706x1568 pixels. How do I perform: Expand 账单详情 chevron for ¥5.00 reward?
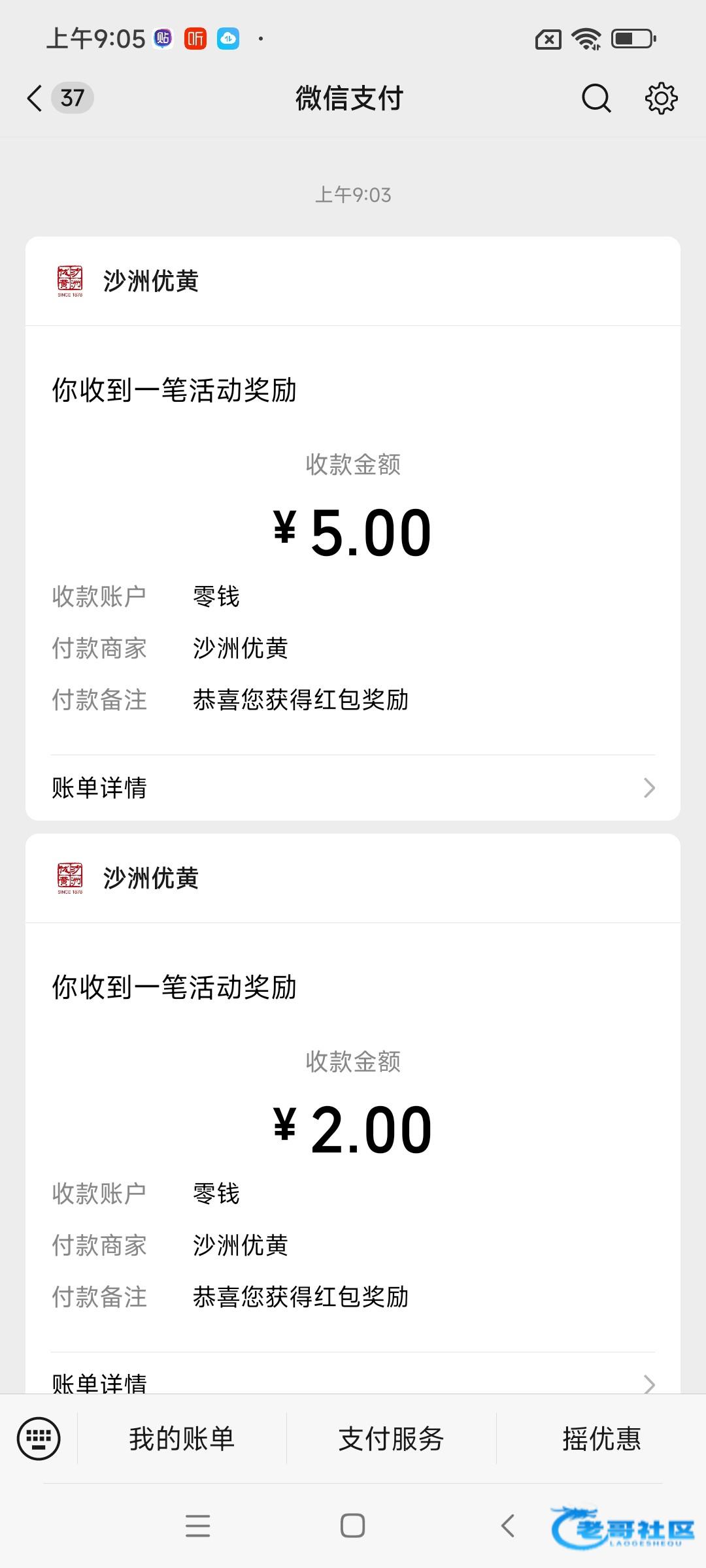648,788
